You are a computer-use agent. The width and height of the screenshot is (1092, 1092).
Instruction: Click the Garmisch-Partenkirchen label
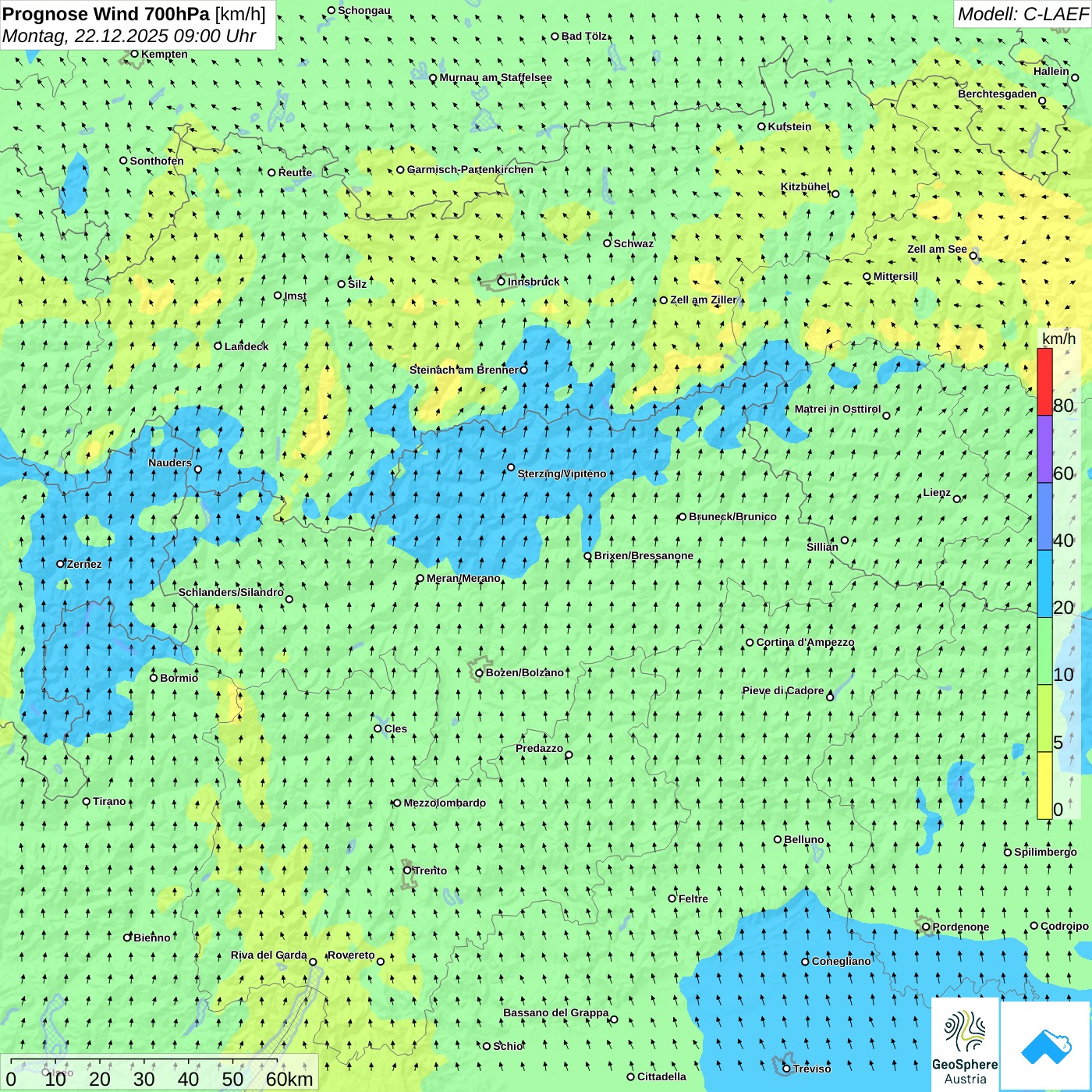coord(470,169)
